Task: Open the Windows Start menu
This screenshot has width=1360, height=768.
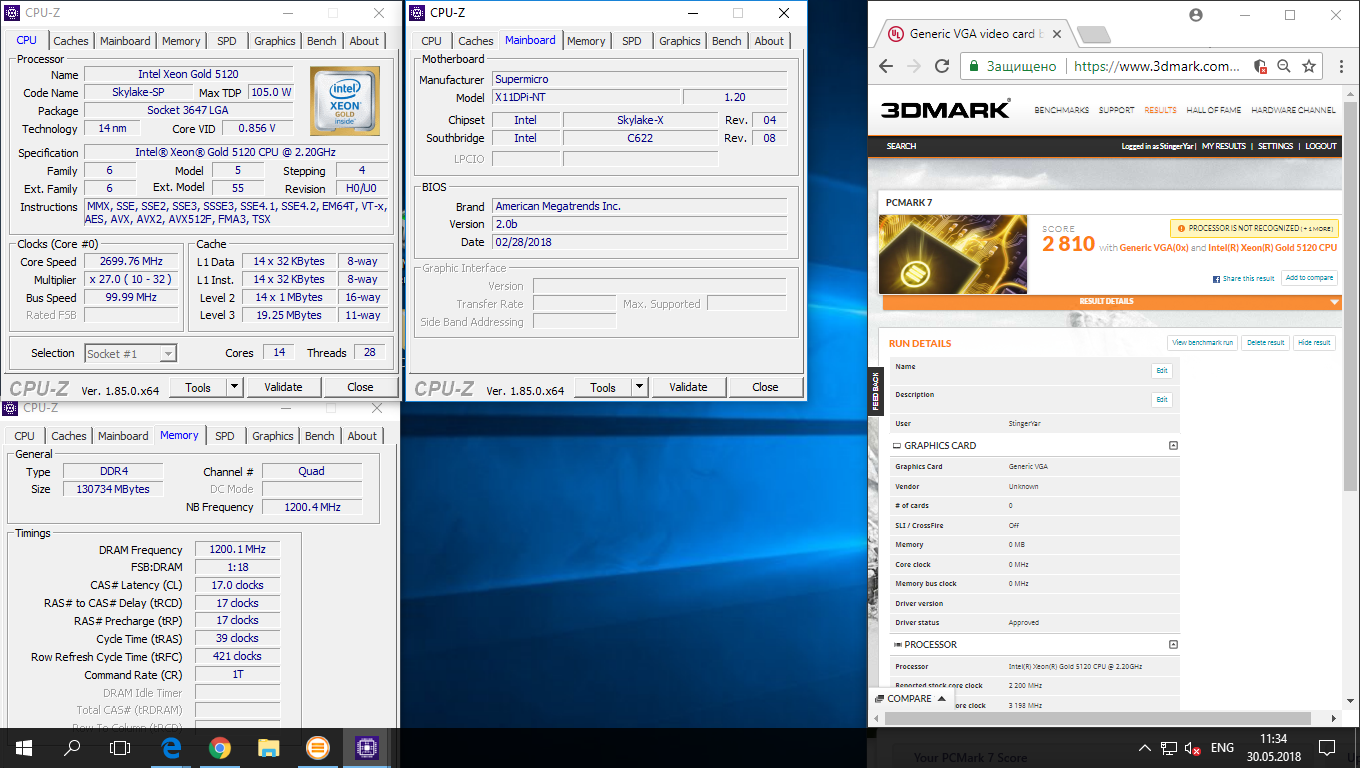Action: click(x=24, y=747)
